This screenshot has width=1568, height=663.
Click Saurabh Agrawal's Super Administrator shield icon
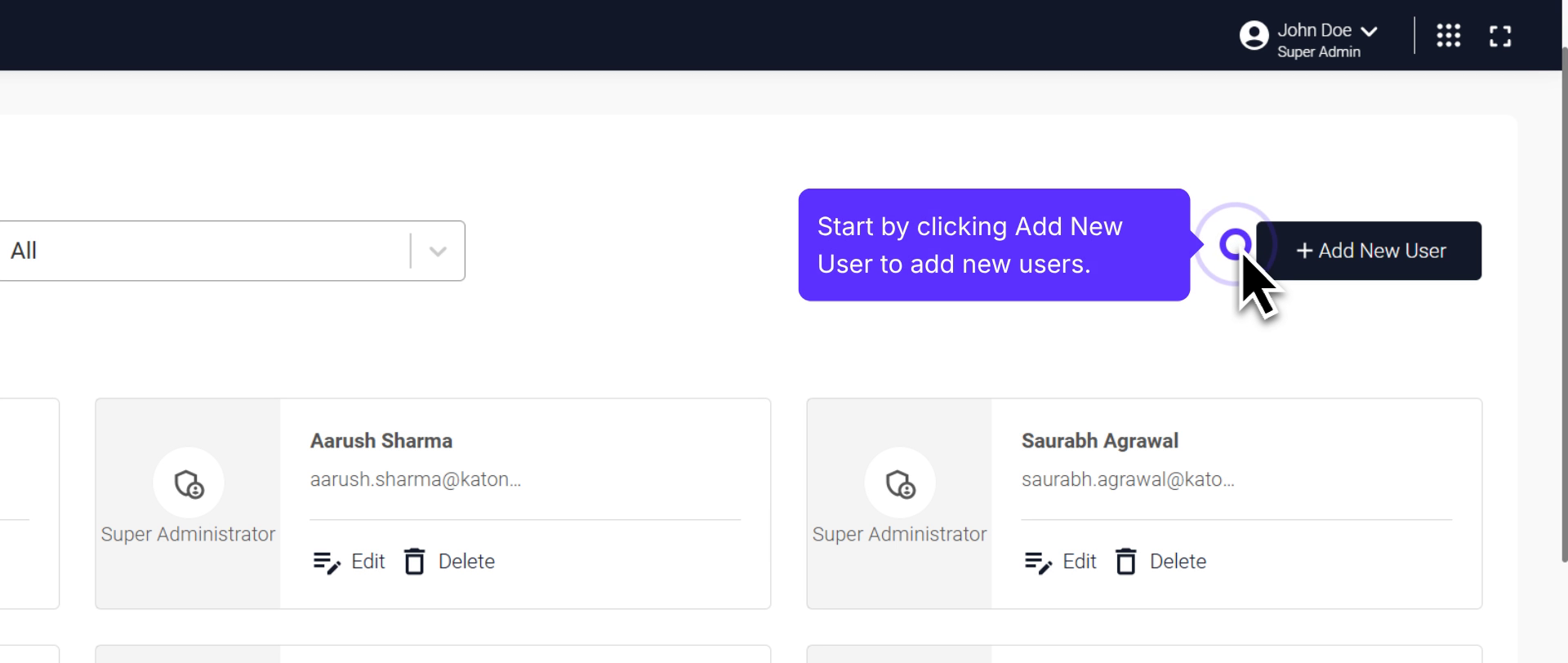click(900, 484)
